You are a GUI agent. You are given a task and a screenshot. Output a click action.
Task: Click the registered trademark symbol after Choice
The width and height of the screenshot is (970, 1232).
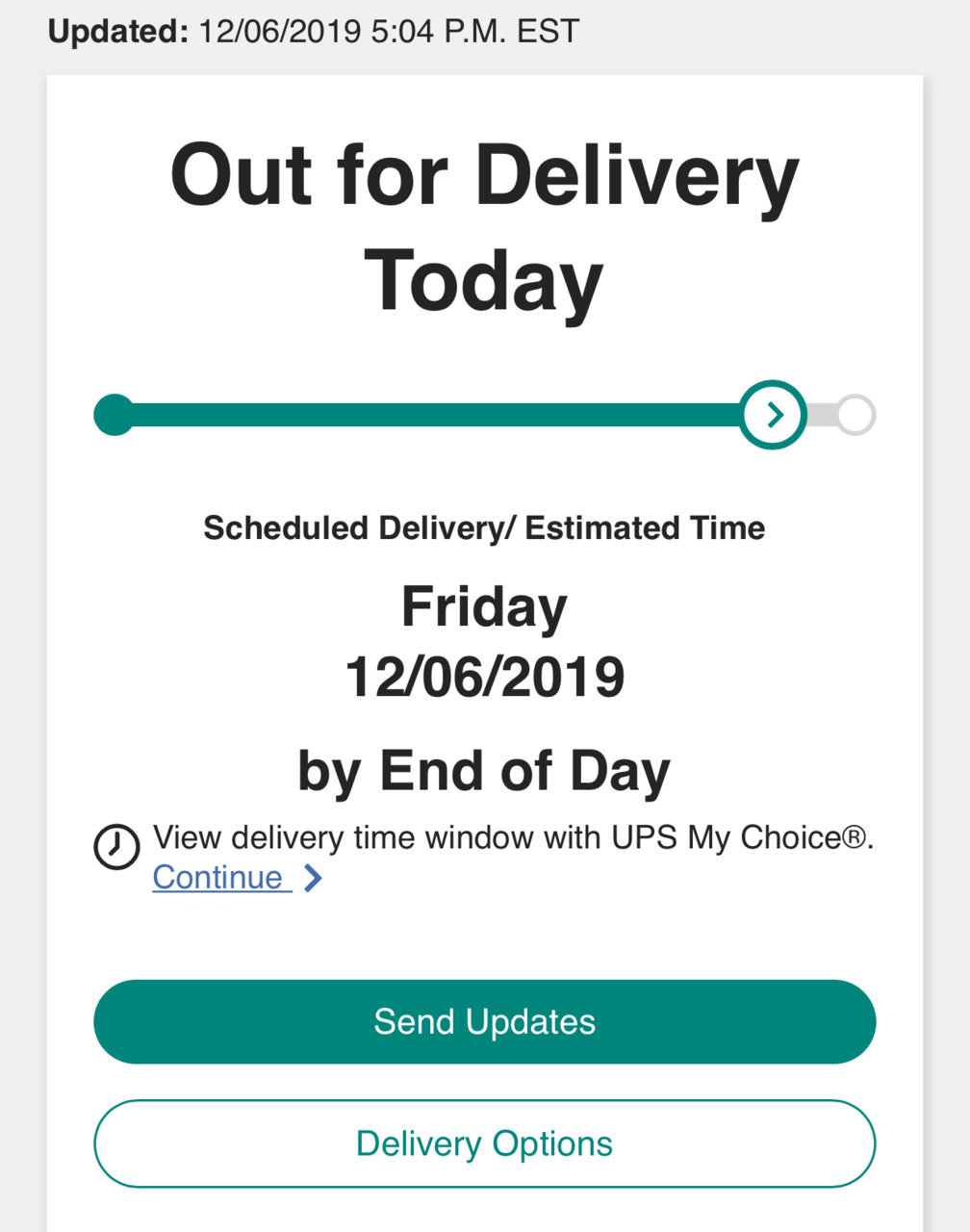click(855, 837)
